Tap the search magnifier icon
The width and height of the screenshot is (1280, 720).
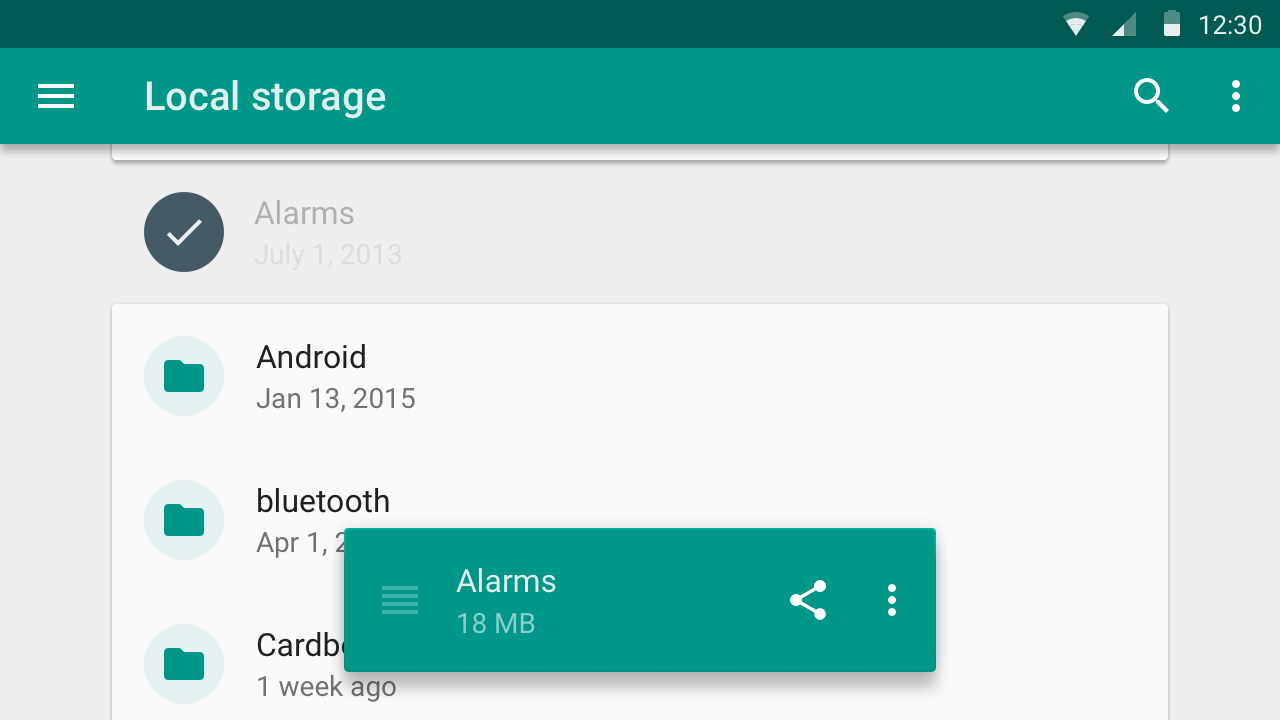coord(1151,96)
